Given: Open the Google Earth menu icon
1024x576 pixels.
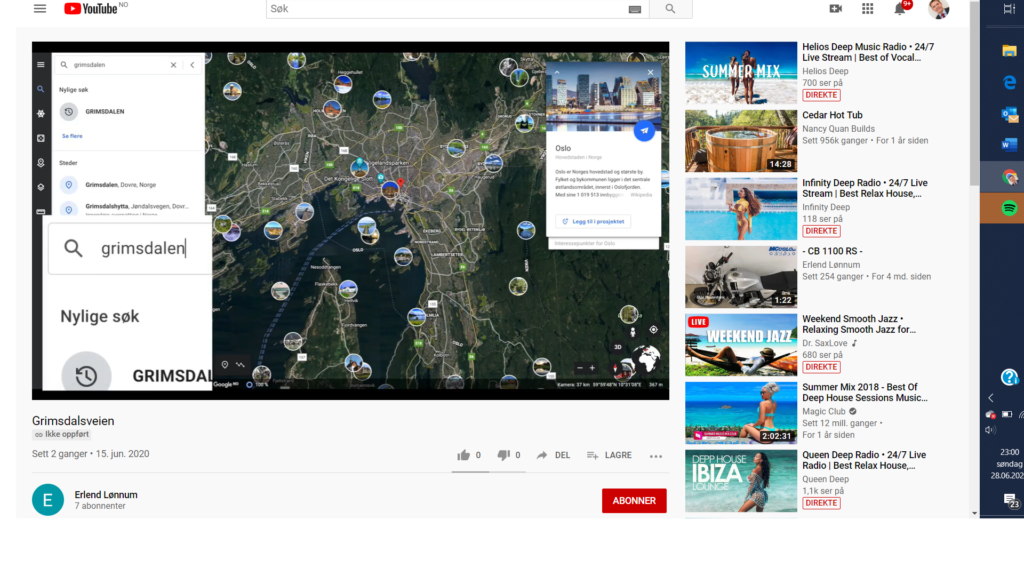Looking at the screenshot, I should pos(40,65).
